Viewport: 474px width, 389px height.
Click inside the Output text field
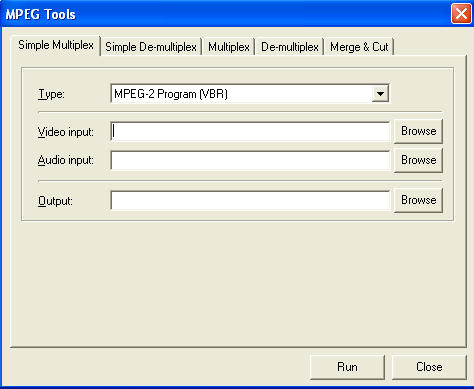(250, 200)
